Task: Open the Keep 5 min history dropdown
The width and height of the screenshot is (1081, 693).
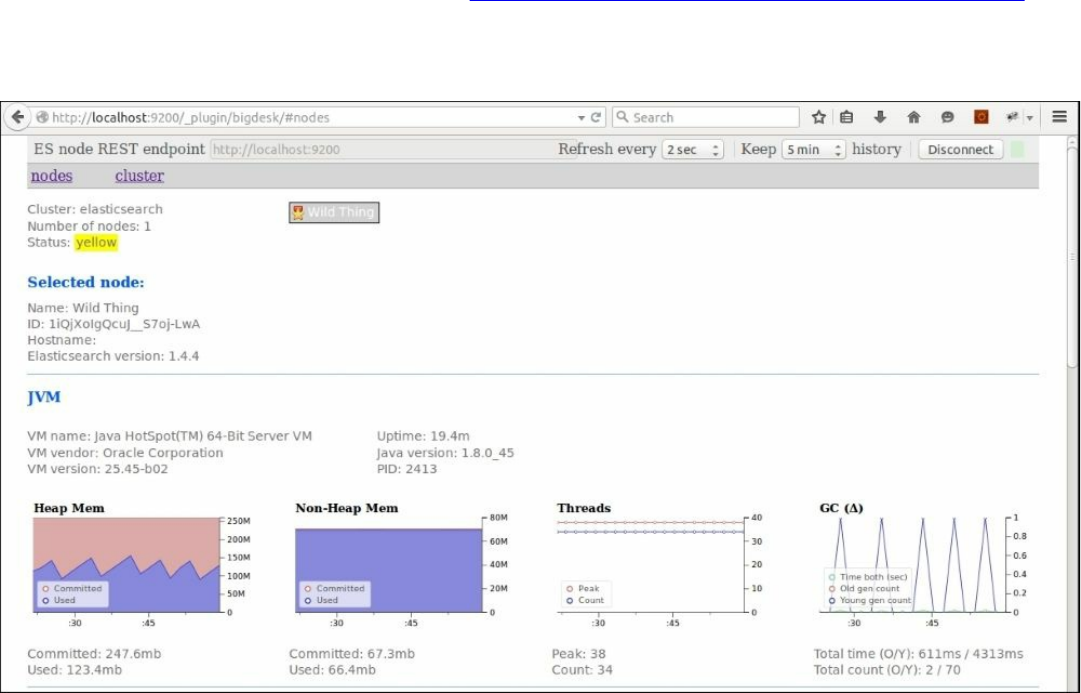Action: pos(814,150)
